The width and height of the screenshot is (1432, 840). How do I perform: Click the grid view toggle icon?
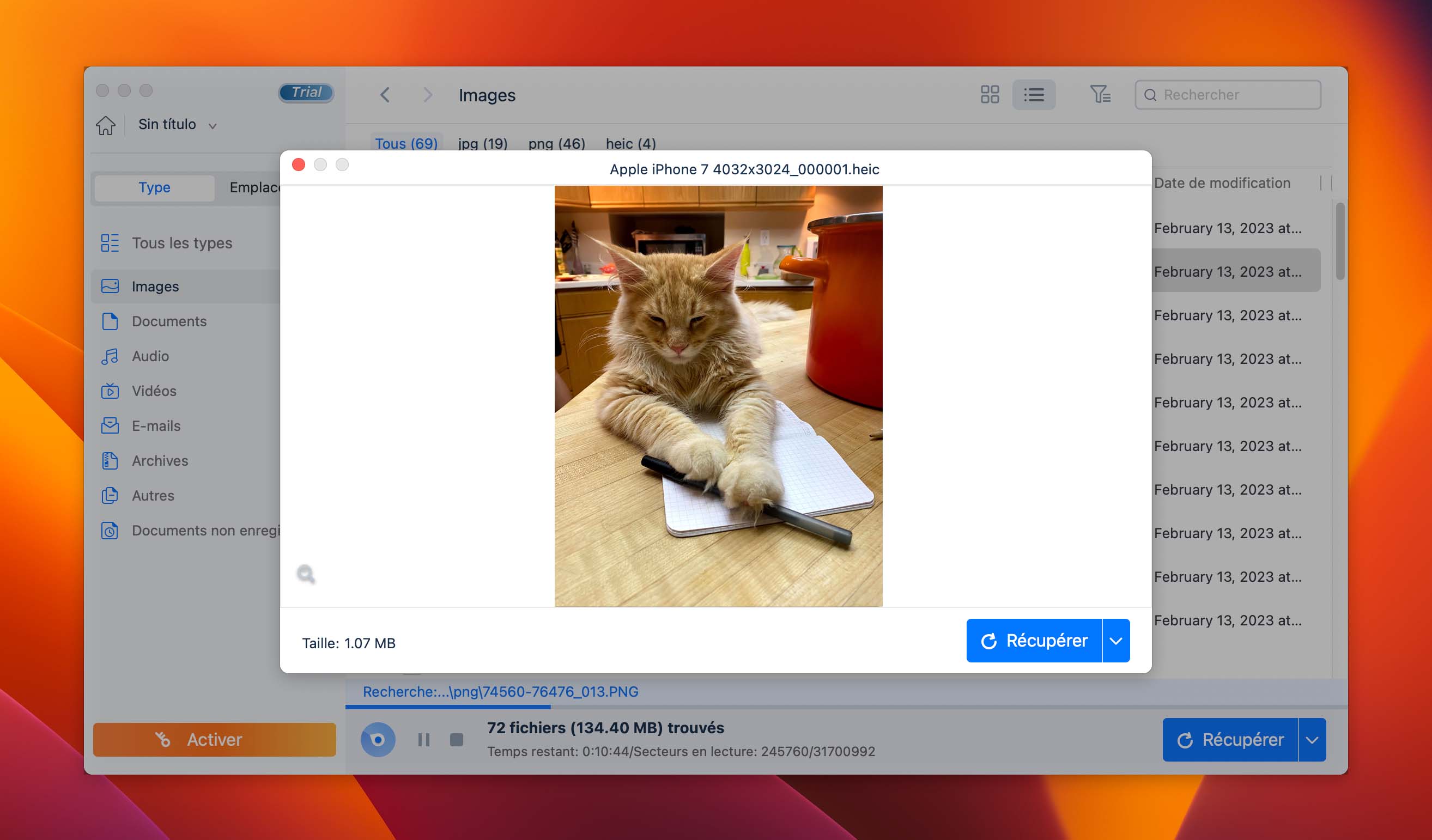pyautogui.click(x=989, y=94)
